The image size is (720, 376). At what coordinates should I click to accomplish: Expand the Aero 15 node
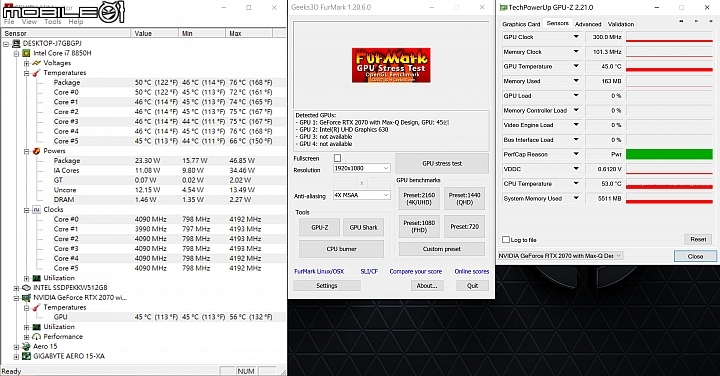click(17, 347)
